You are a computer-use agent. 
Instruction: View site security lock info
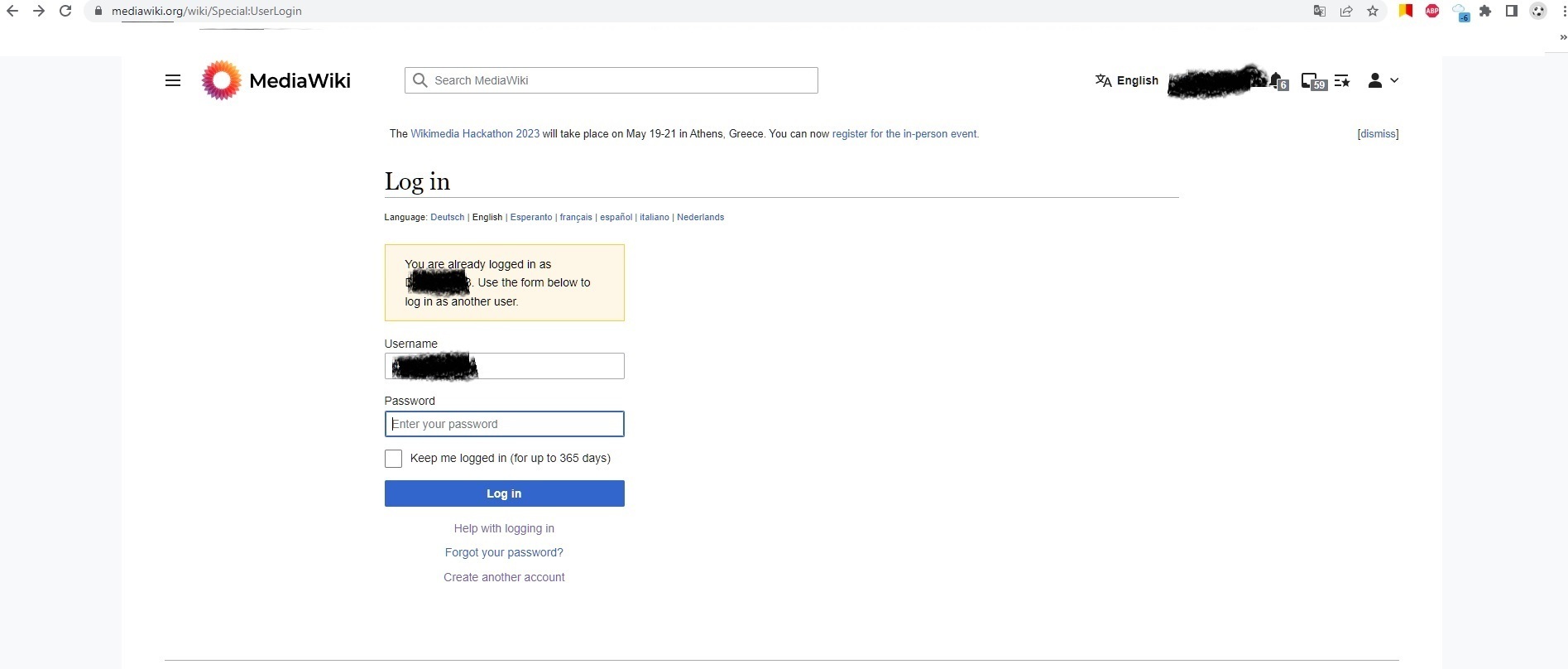coord(98,11)
